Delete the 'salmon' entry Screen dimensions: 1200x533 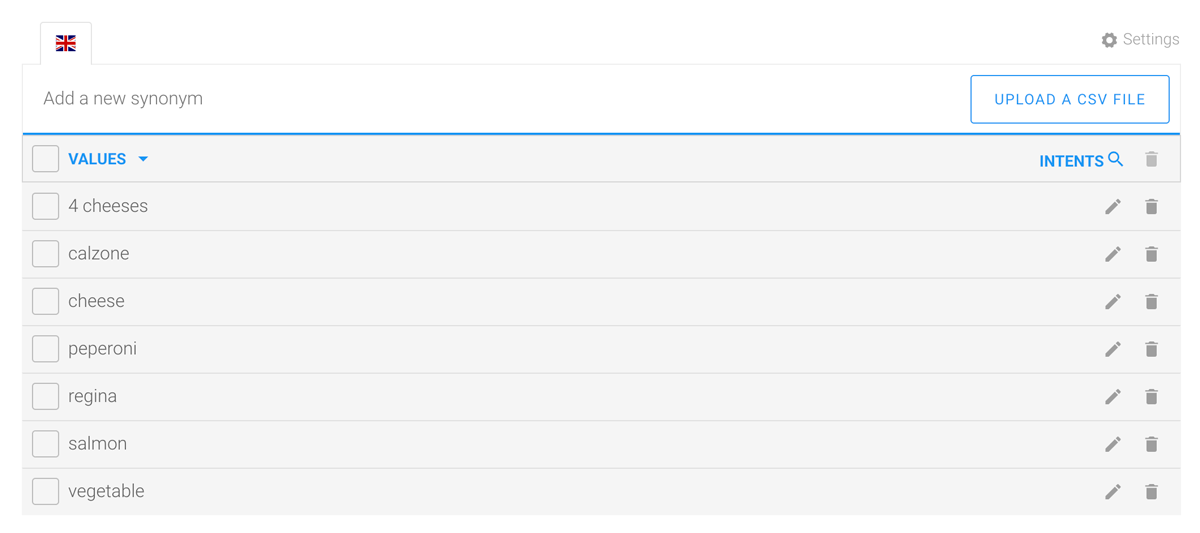pos(1151,444)
